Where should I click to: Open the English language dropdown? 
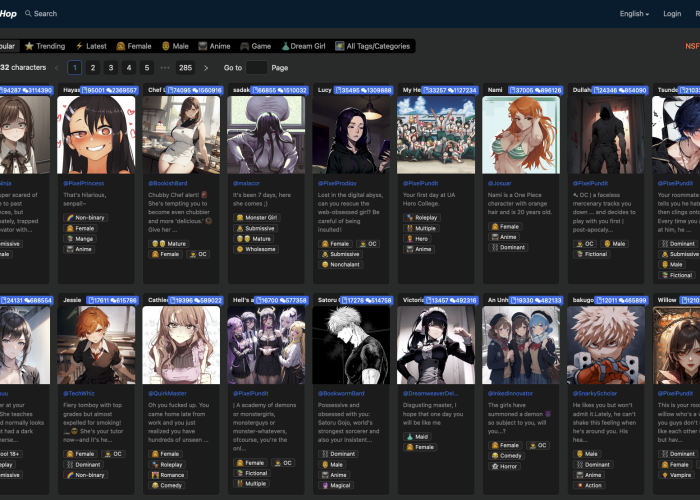(x=634, y=14)
